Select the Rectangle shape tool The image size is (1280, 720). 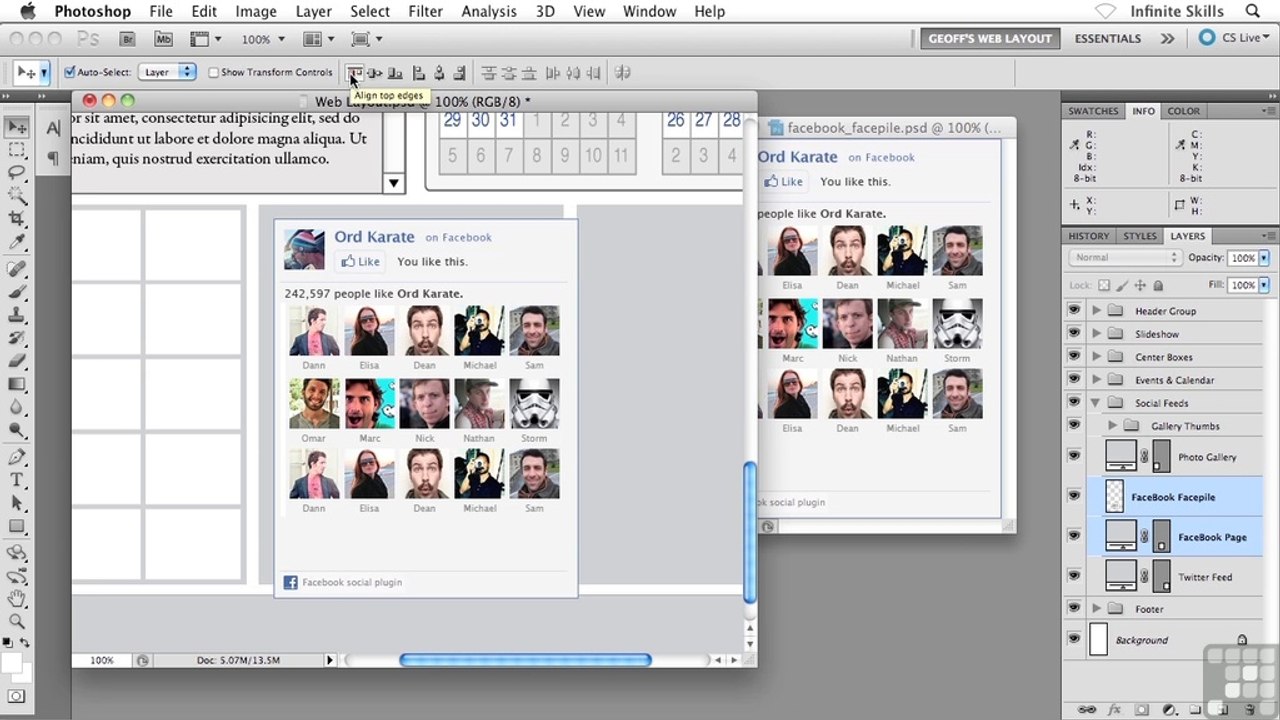coord(17,526)
